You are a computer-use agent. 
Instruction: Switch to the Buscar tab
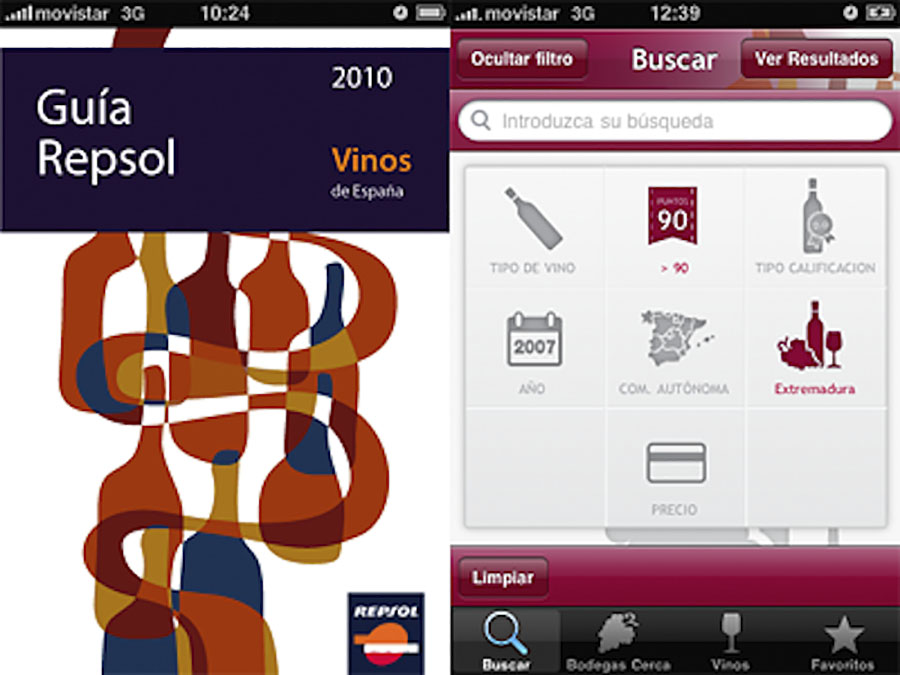[506, 641]
